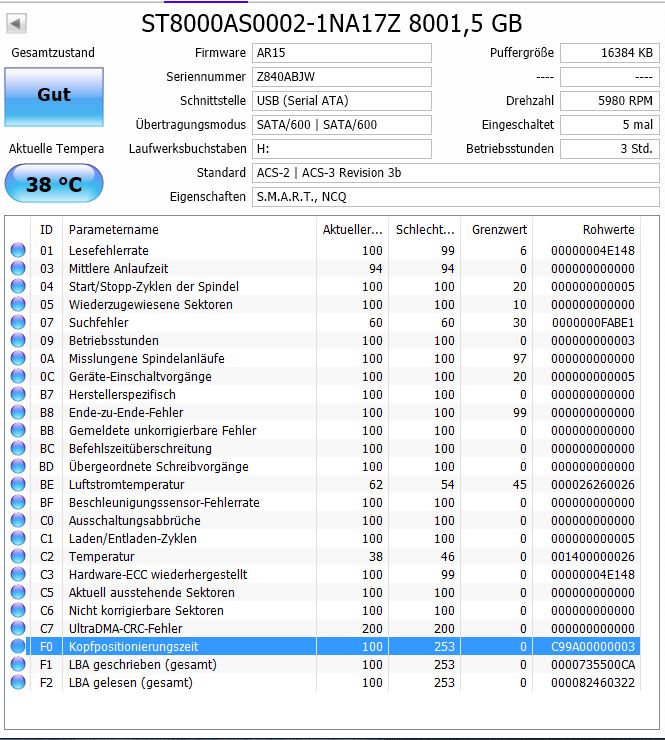Select the Lesefehlerrate parameter name

pos(109,251)
